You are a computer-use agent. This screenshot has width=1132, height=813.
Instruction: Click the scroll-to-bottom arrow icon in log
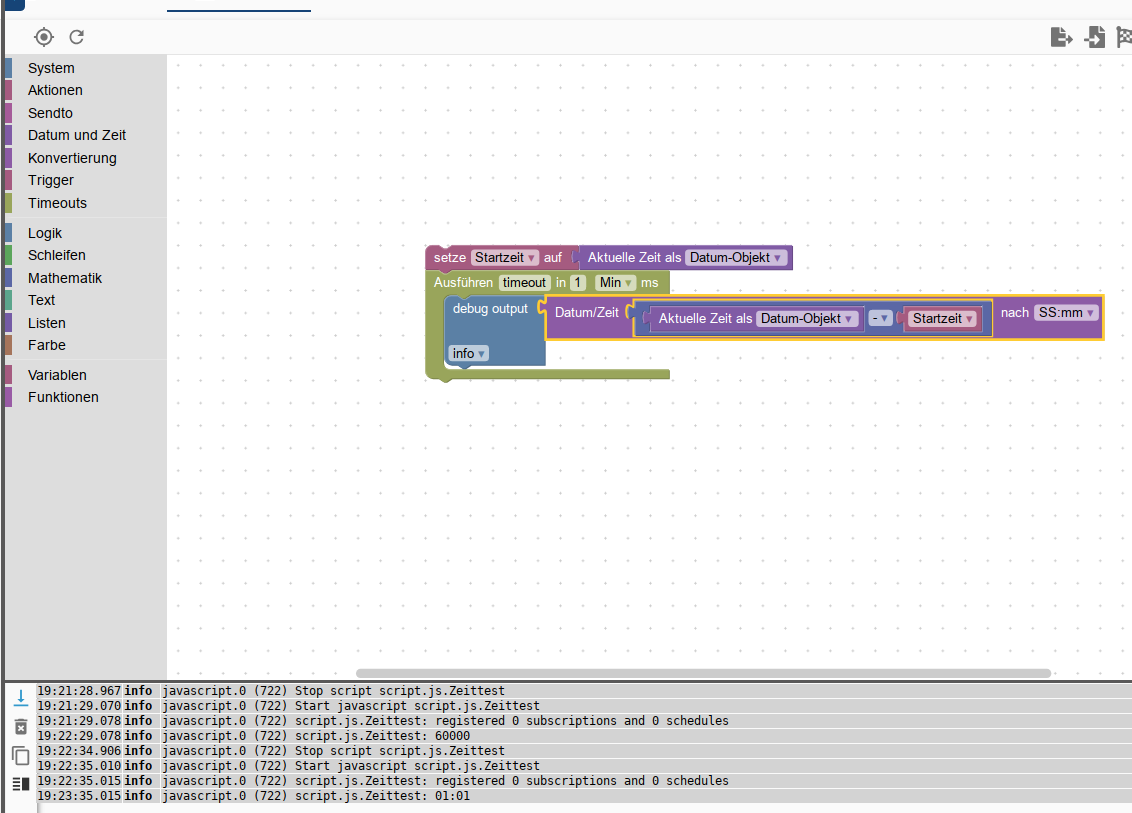[x=20, y=697]
